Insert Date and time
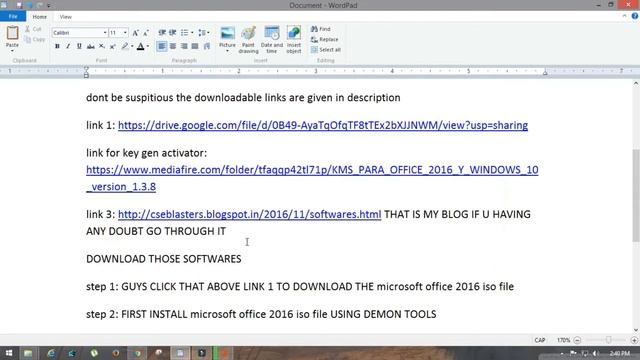The width and height of the screenshot is (640, 360). [x=272, y=40]
